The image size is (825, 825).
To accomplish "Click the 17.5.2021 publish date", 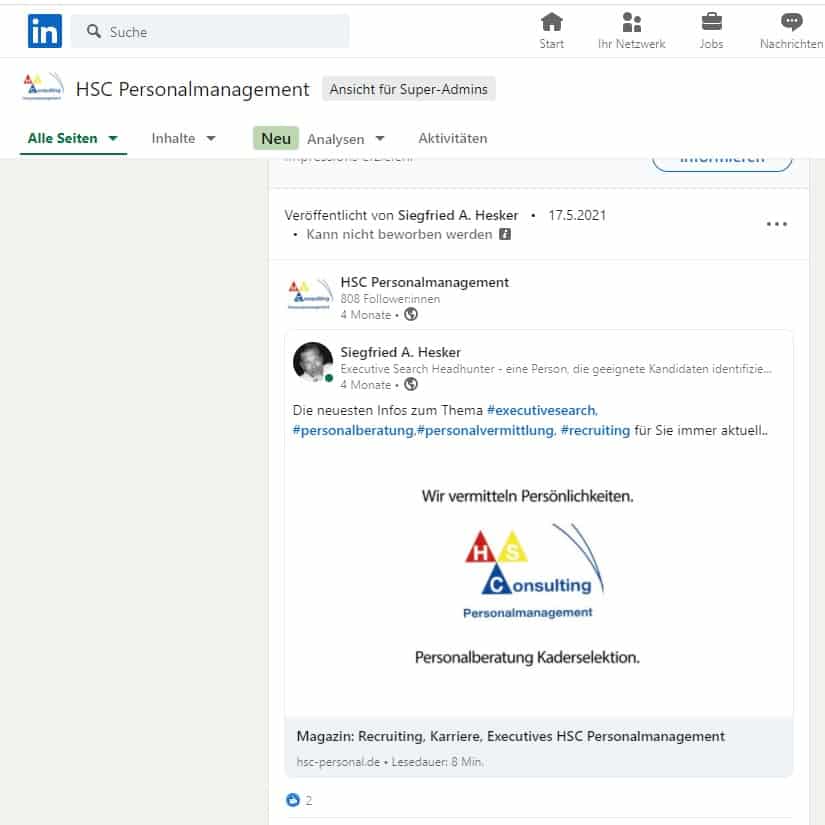I will coord(577,215).
